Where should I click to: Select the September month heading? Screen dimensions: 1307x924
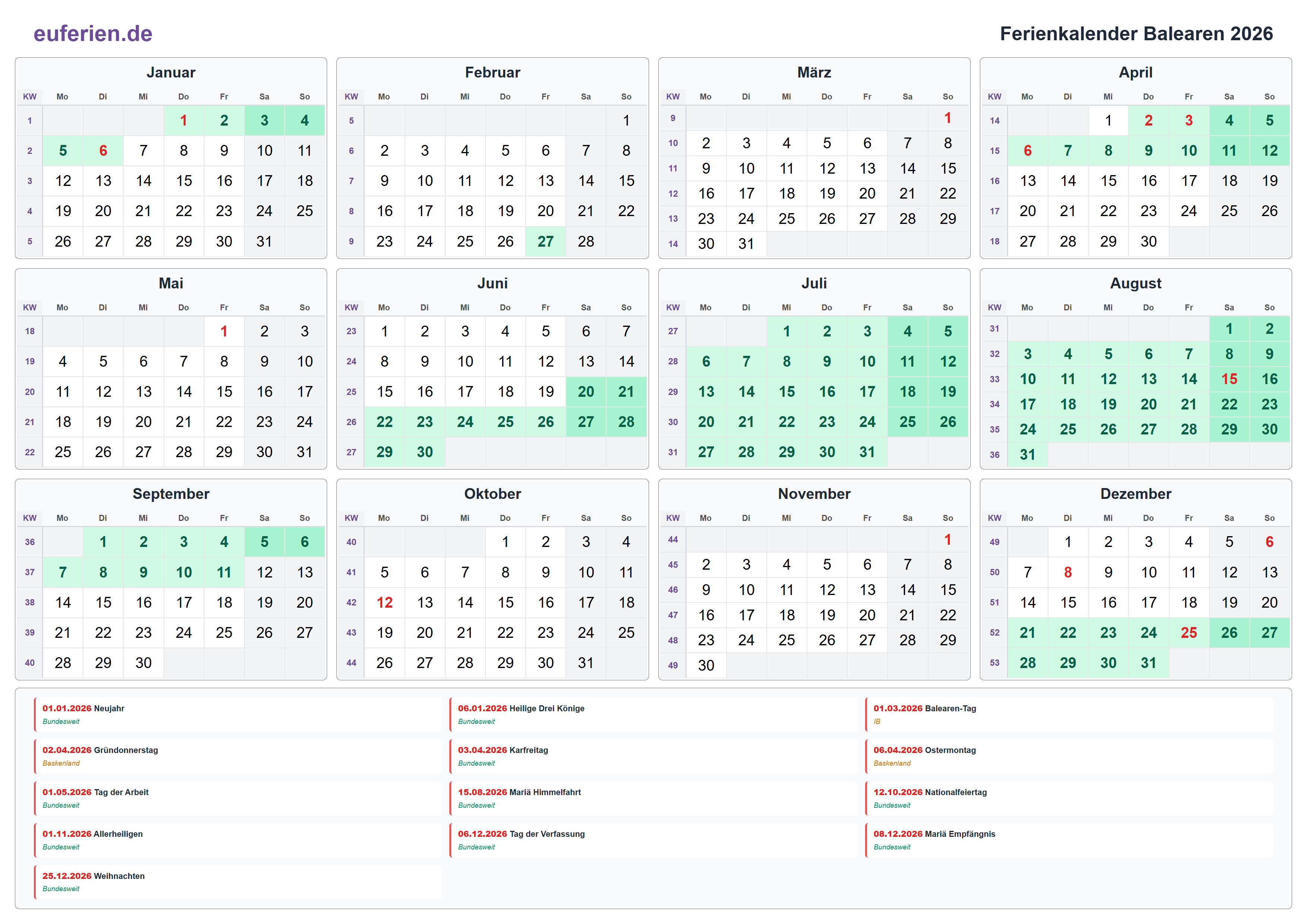coord(171,494)
